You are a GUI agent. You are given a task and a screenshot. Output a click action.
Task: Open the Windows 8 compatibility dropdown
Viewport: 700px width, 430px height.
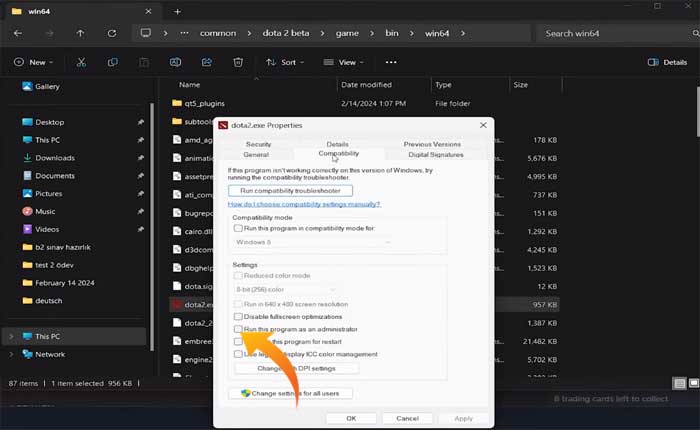click(313, 242)
